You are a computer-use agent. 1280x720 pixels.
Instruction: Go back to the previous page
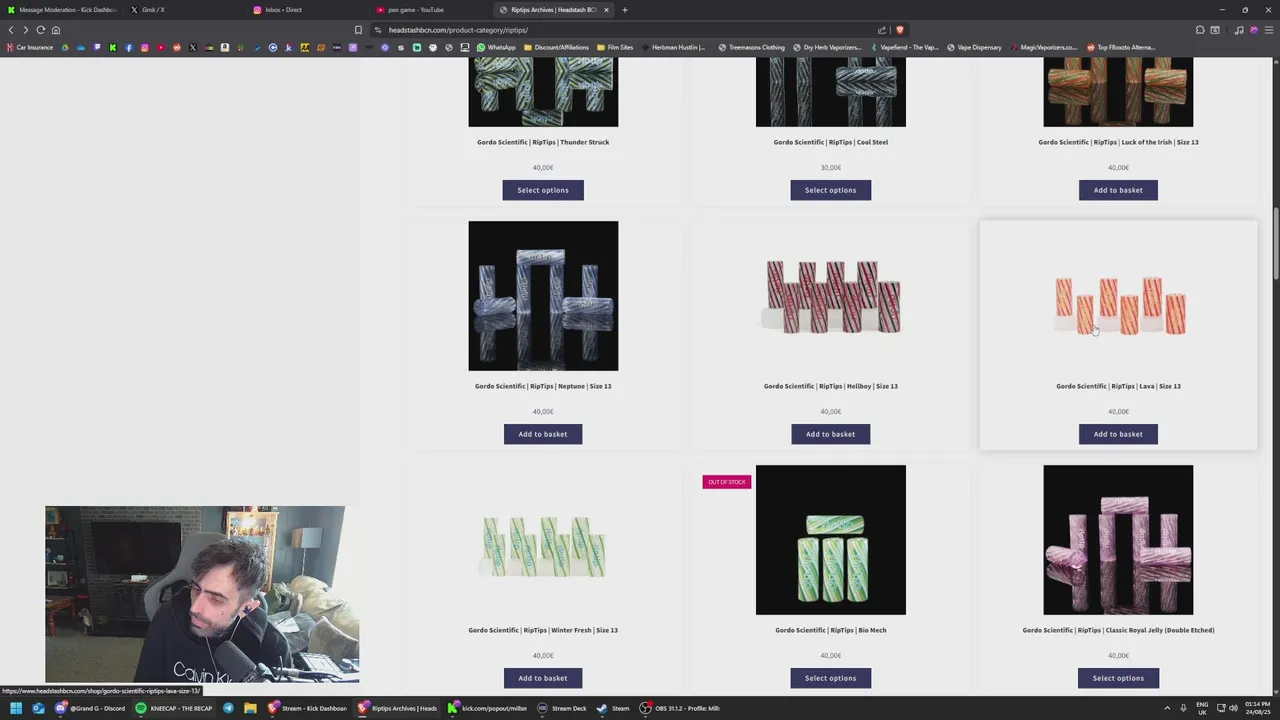click(11, 30)
